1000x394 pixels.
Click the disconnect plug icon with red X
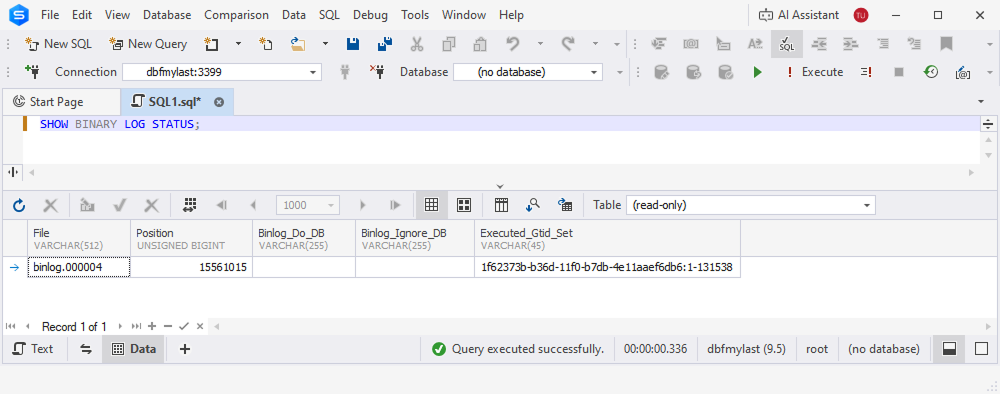pyautogui.click(x=377, y=72)
